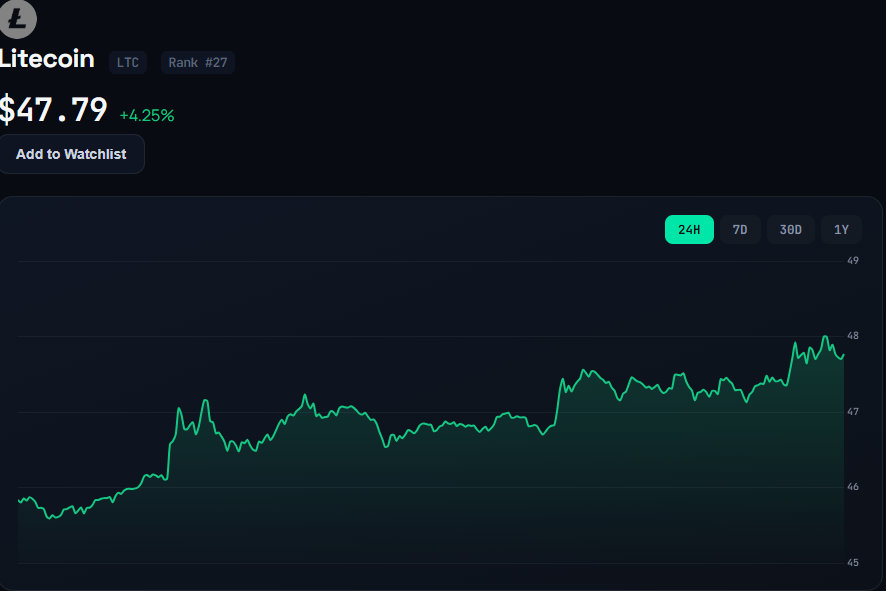Click the $47.79 price value
886x591 pixels.
pos(53,110)
